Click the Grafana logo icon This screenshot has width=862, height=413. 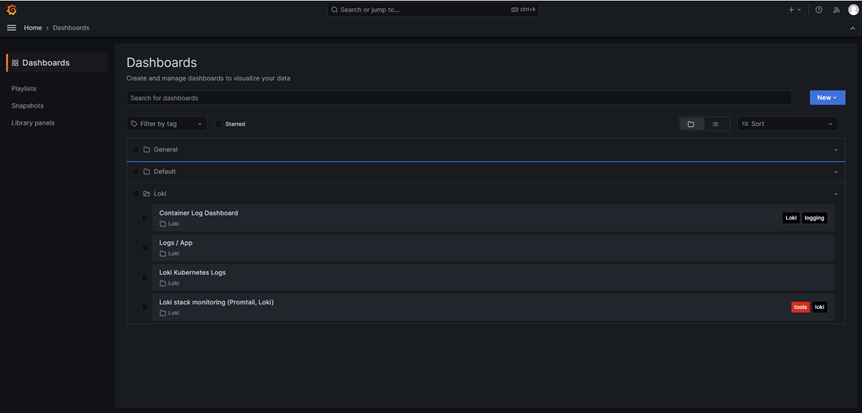(12, 9)
